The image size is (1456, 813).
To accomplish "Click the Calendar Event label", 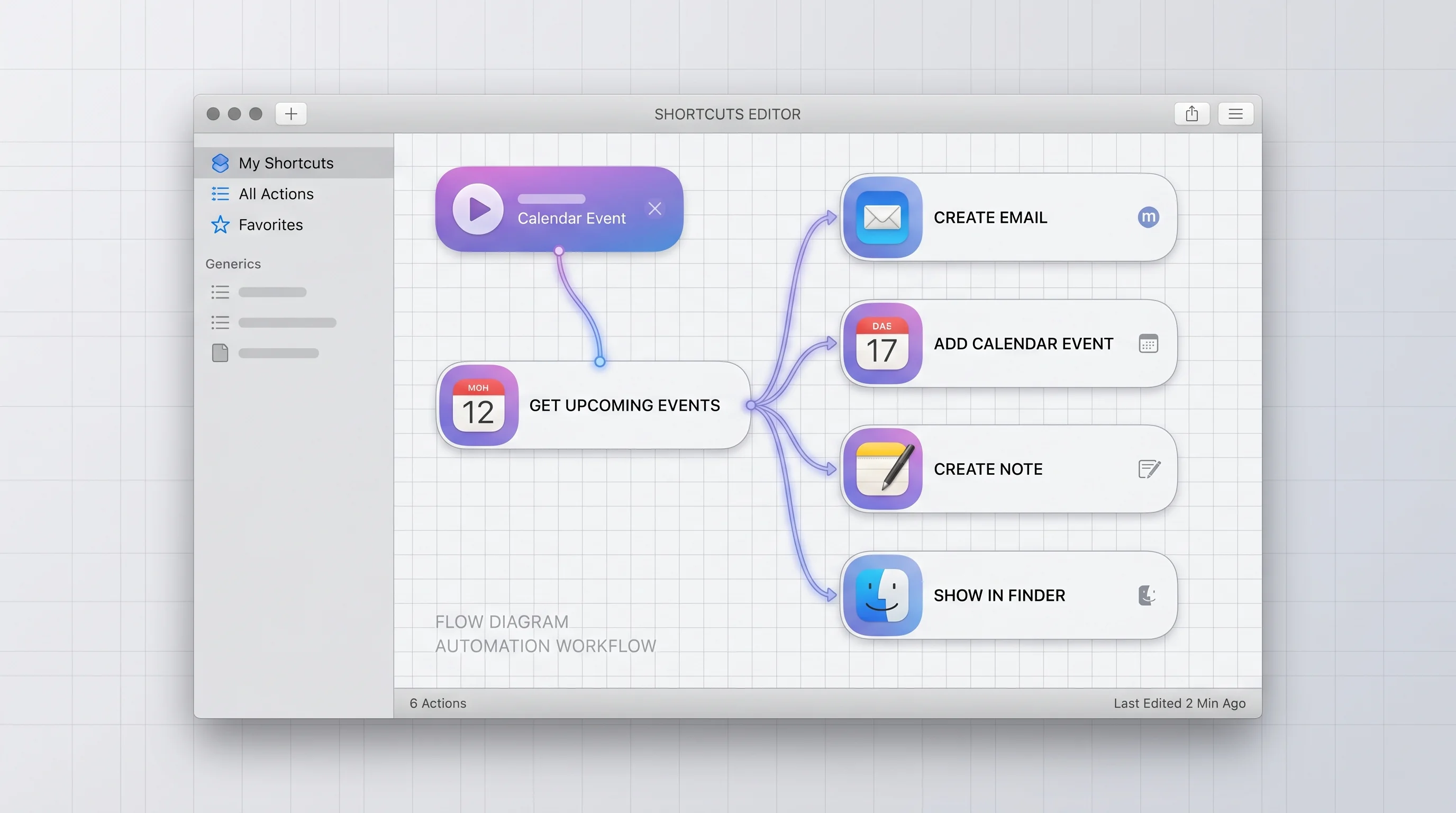I will coord(571,218).
